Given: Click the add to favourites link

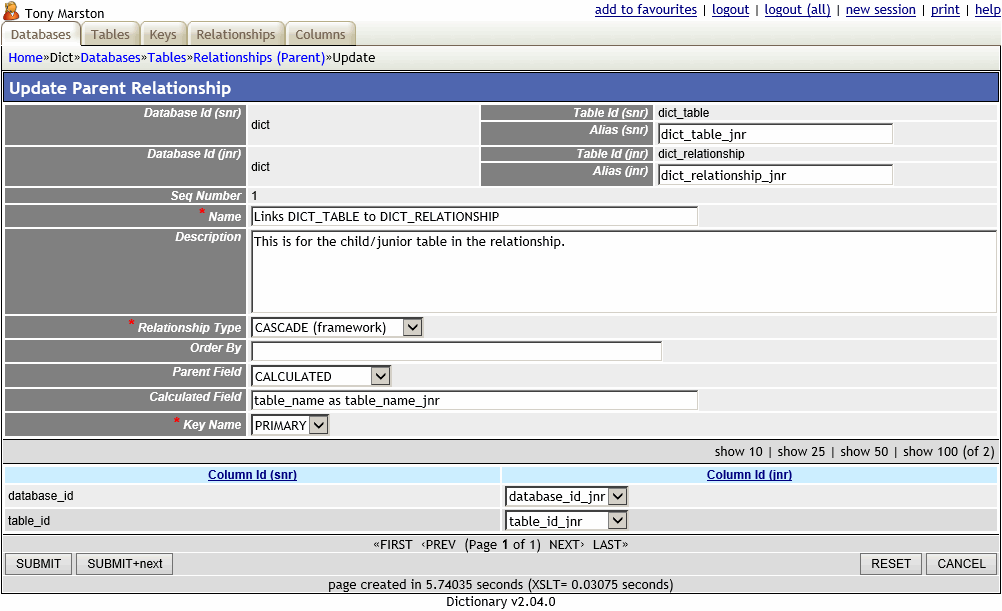Looking at the screenshot, I should [x=645, y=9].
